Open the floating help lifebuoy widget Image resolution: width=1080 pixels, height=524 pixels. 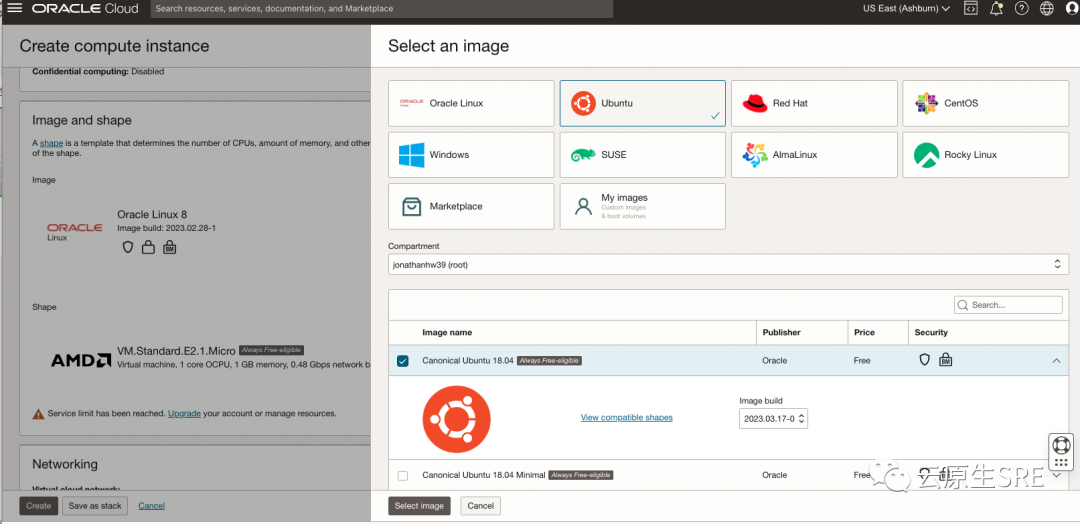click(1061, 445)
